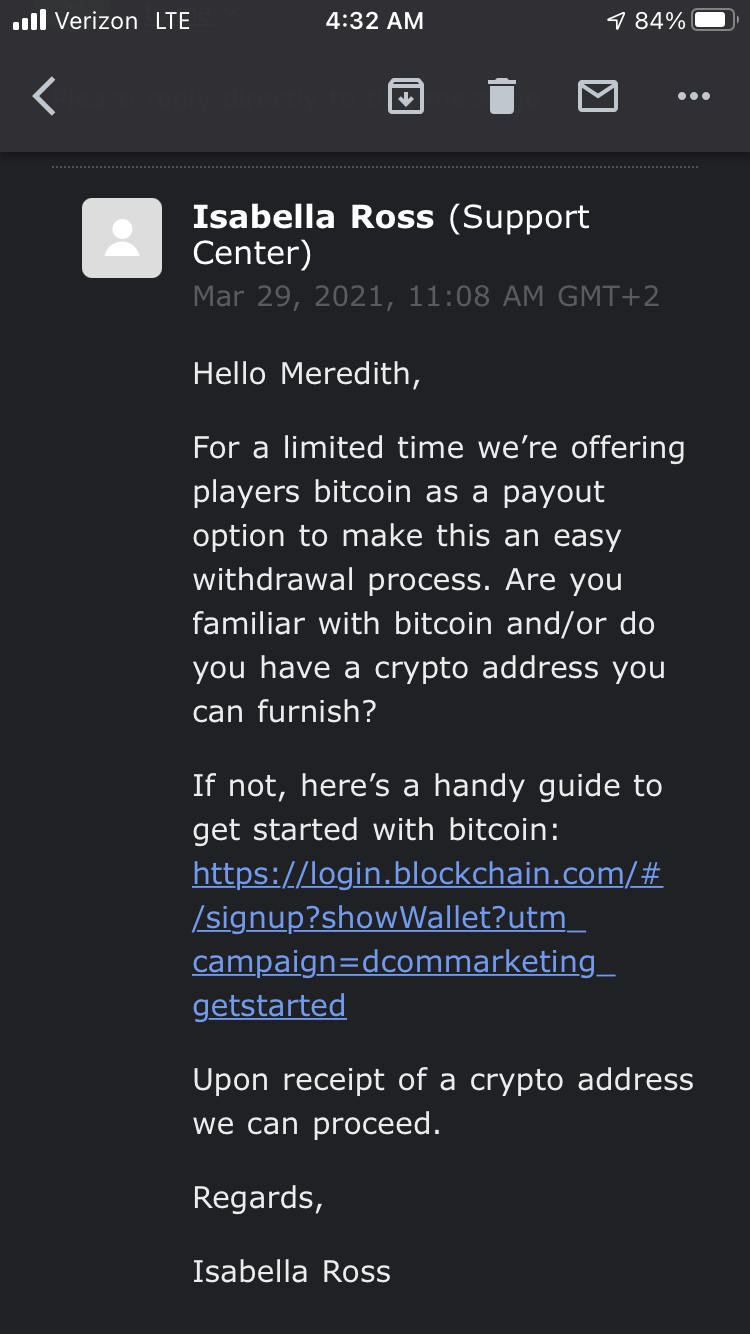Select the sender name Isabella Ross
The image size is (750, 1334).
tap(313, 217)
